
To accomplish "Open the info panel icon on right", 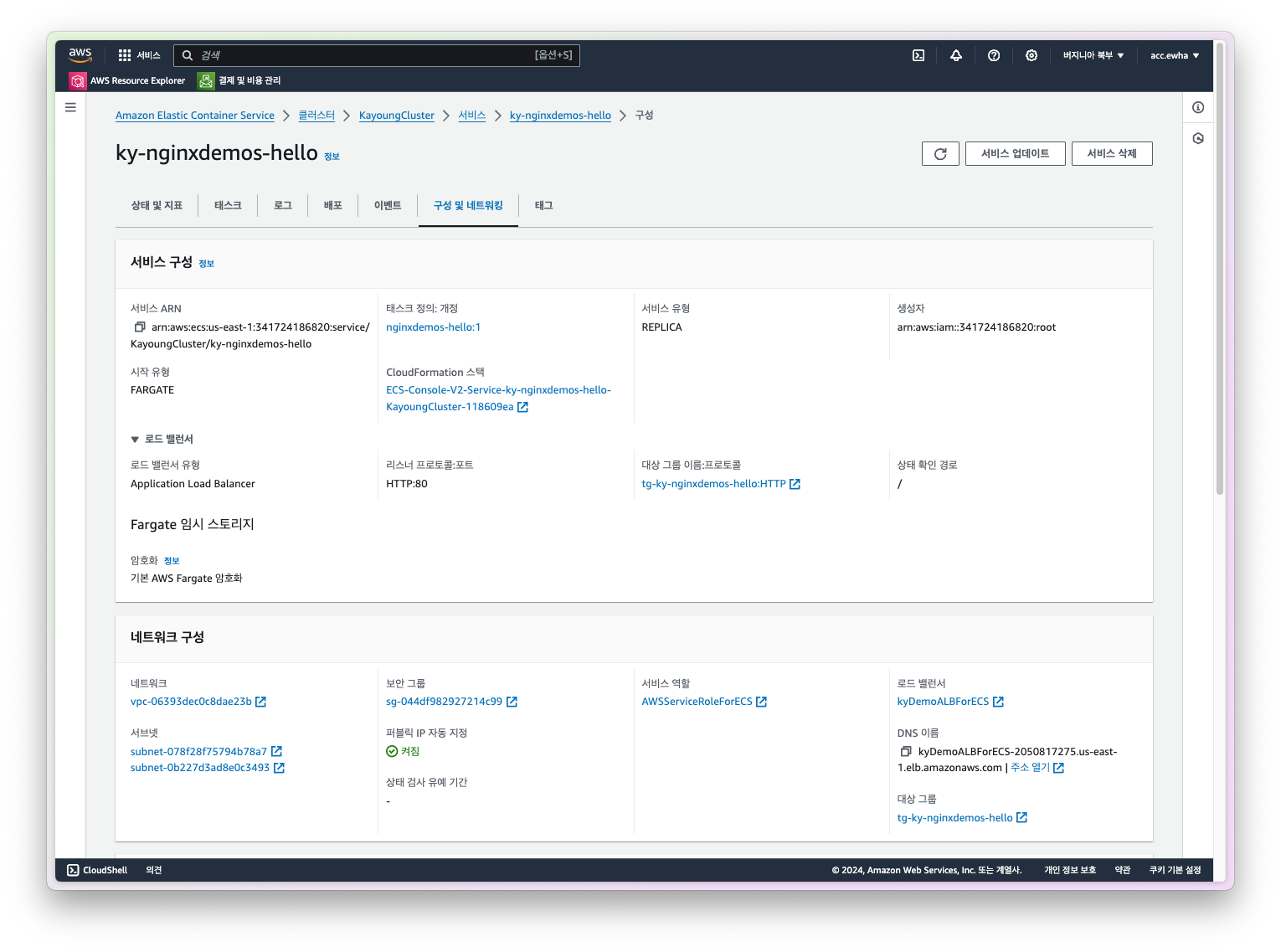I will [1198, 107].
